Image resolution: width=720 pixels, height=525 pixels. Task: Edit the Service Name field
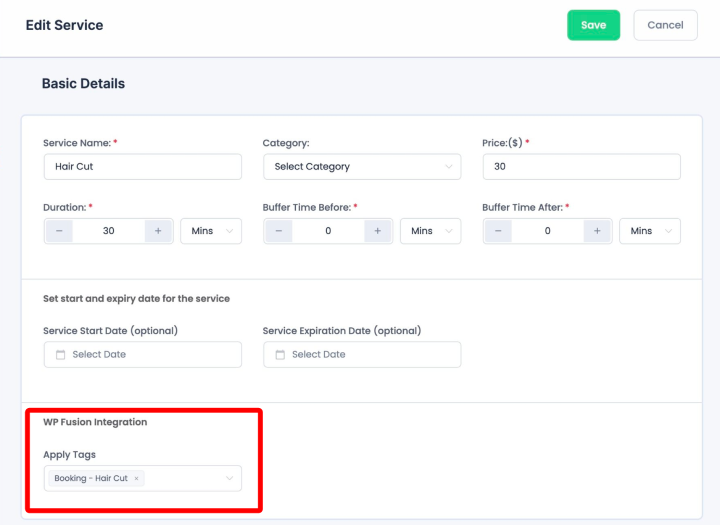(x=143, y=167)
